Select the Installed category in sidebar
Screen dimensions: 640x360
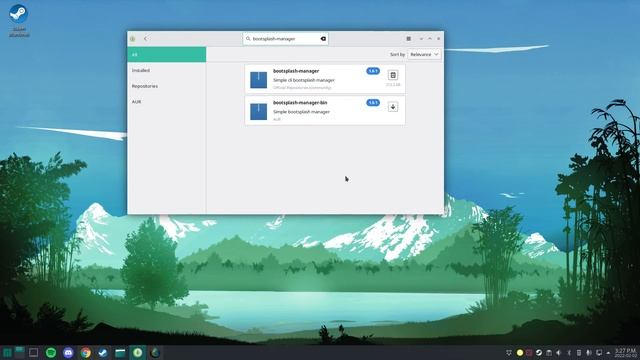pyautogui.click(x=167, y=71)
